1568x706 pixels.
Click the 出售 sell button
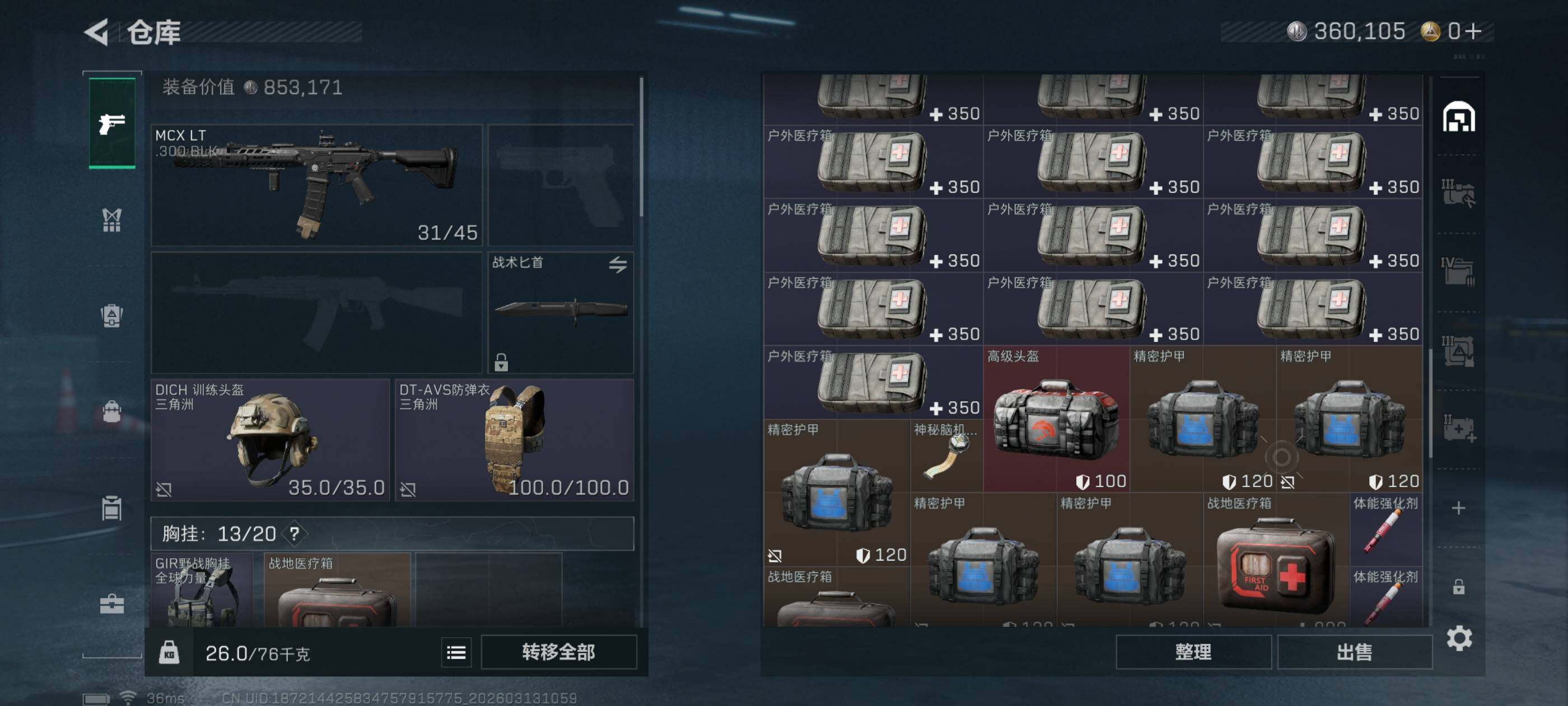1354,652
